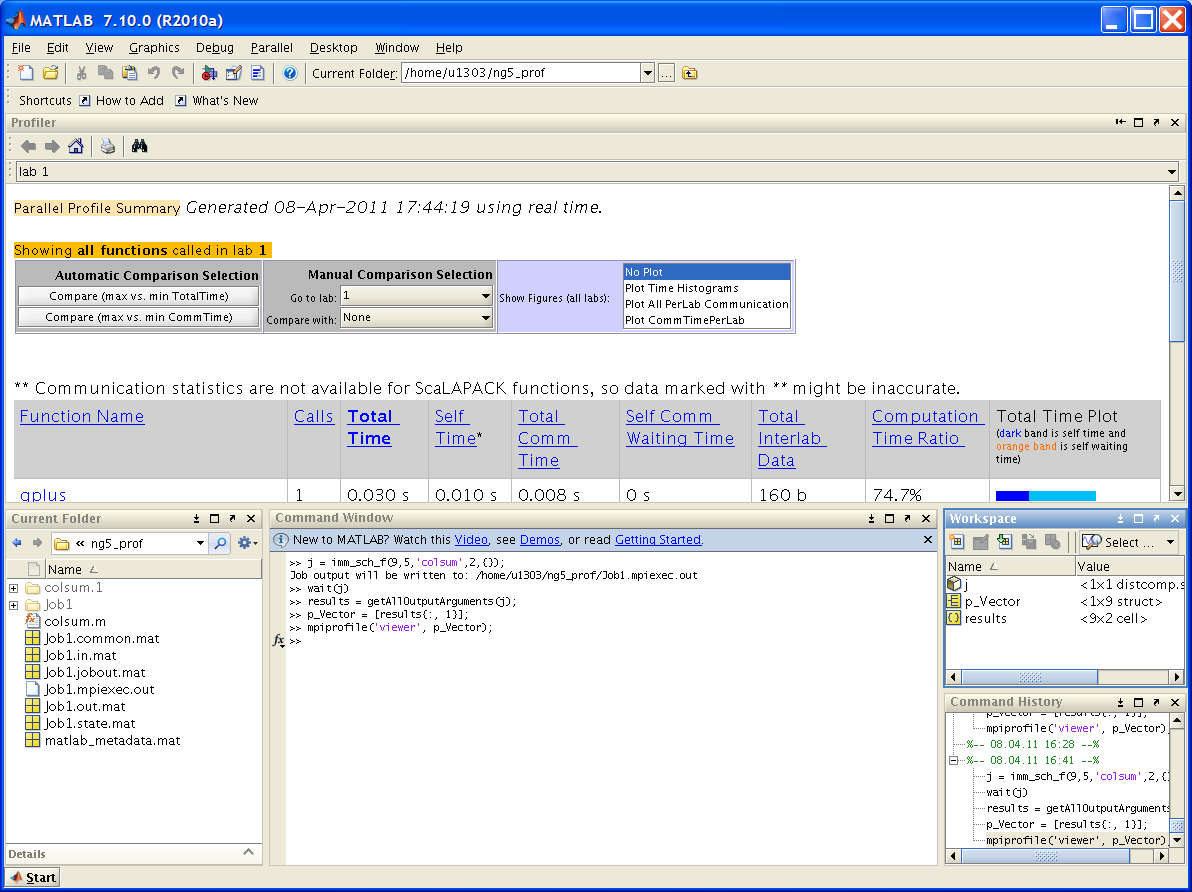Open Current Folder gear actions menu

[x=247, y=543]
